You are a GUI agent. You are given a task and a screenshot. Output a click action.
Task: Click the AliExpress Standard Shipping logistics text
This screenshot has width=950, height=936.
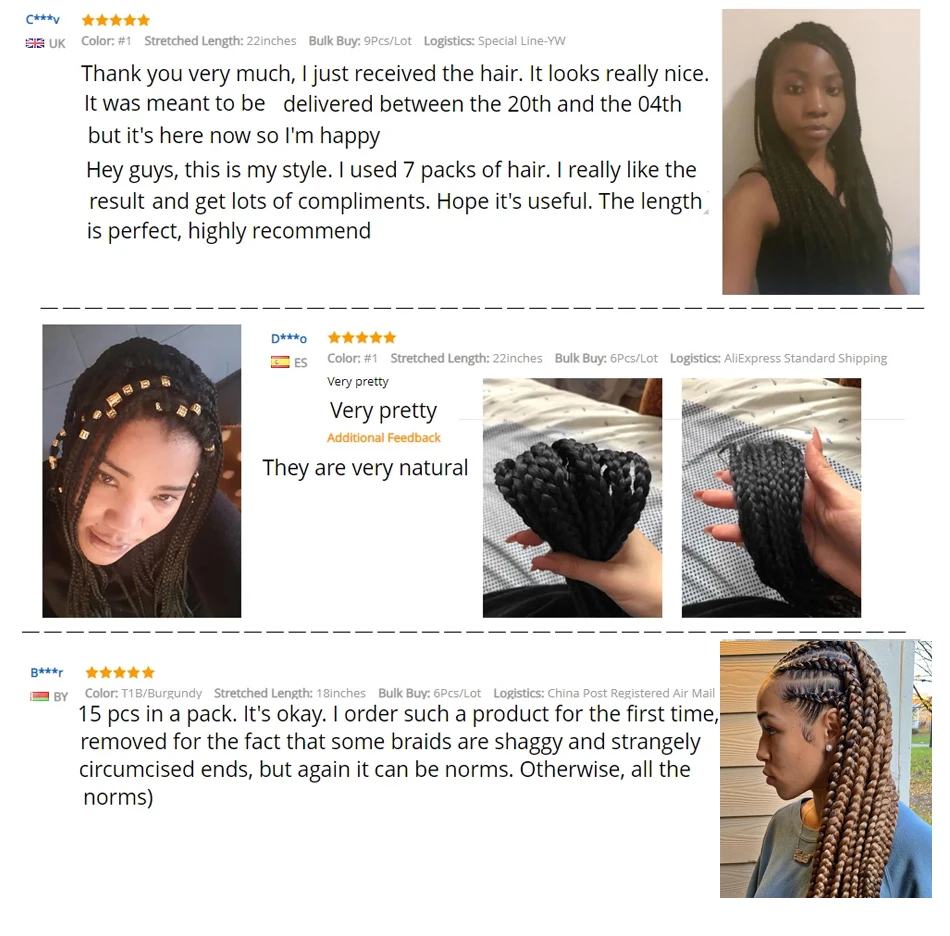tap(805, 358)
